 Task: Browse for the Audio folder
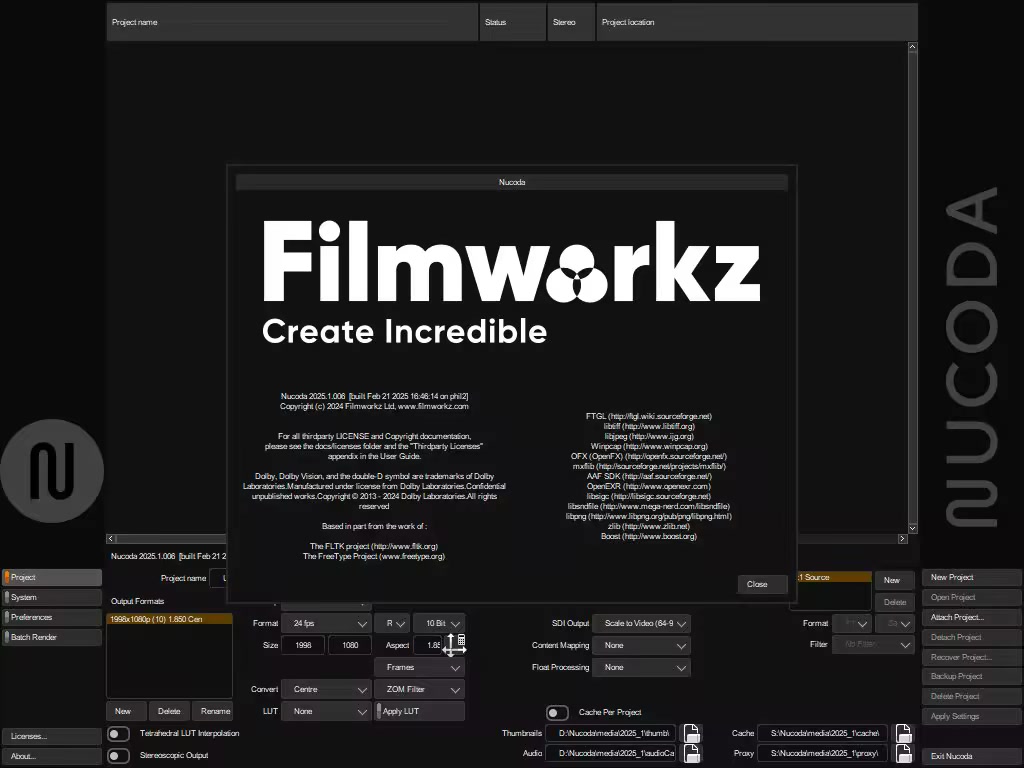(x=692, y=753)
